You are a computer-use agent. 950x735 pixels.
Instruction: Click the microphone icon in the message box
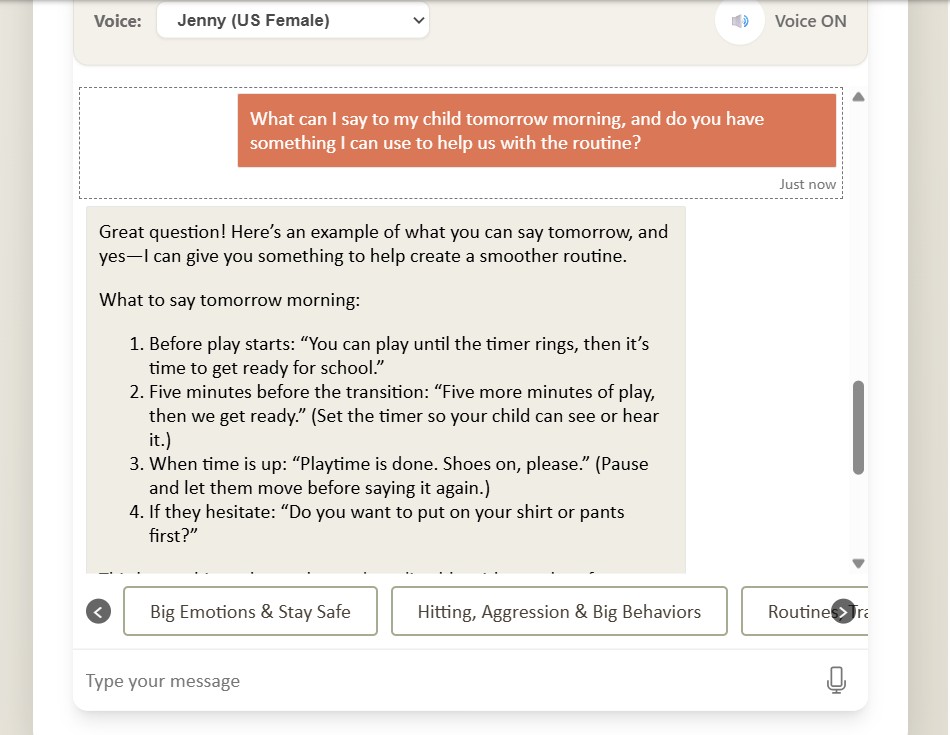(836, 680)
